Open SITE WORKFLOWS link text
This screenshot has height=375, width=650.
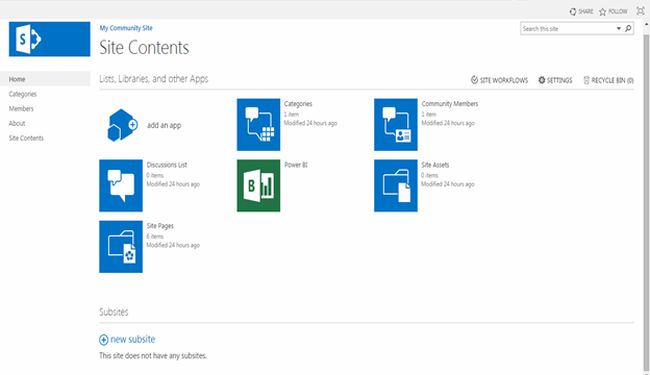coord(504,80)
